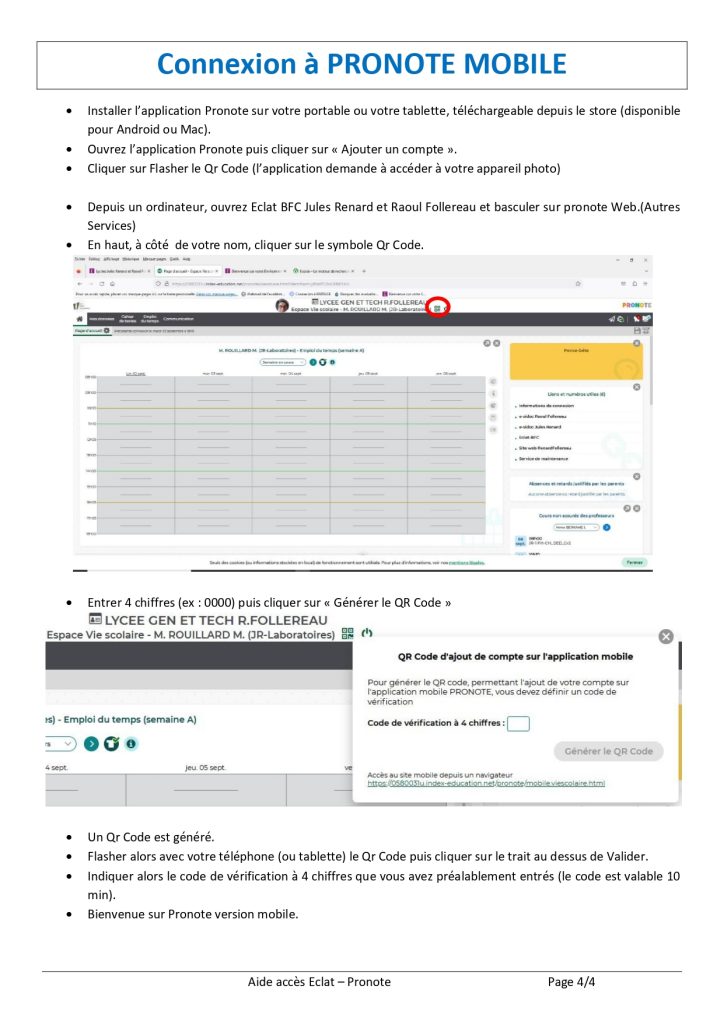Close the Absences et retards widget
The width and height of the screenshot is (724, 1024).
(637, 477)
